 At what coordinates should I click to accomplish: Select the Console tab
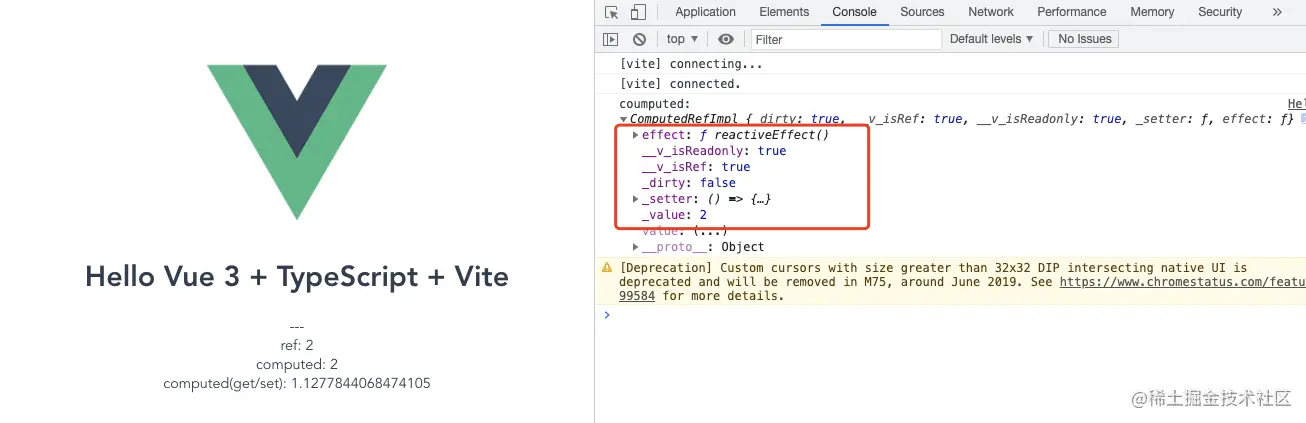[x=854, y=12]
